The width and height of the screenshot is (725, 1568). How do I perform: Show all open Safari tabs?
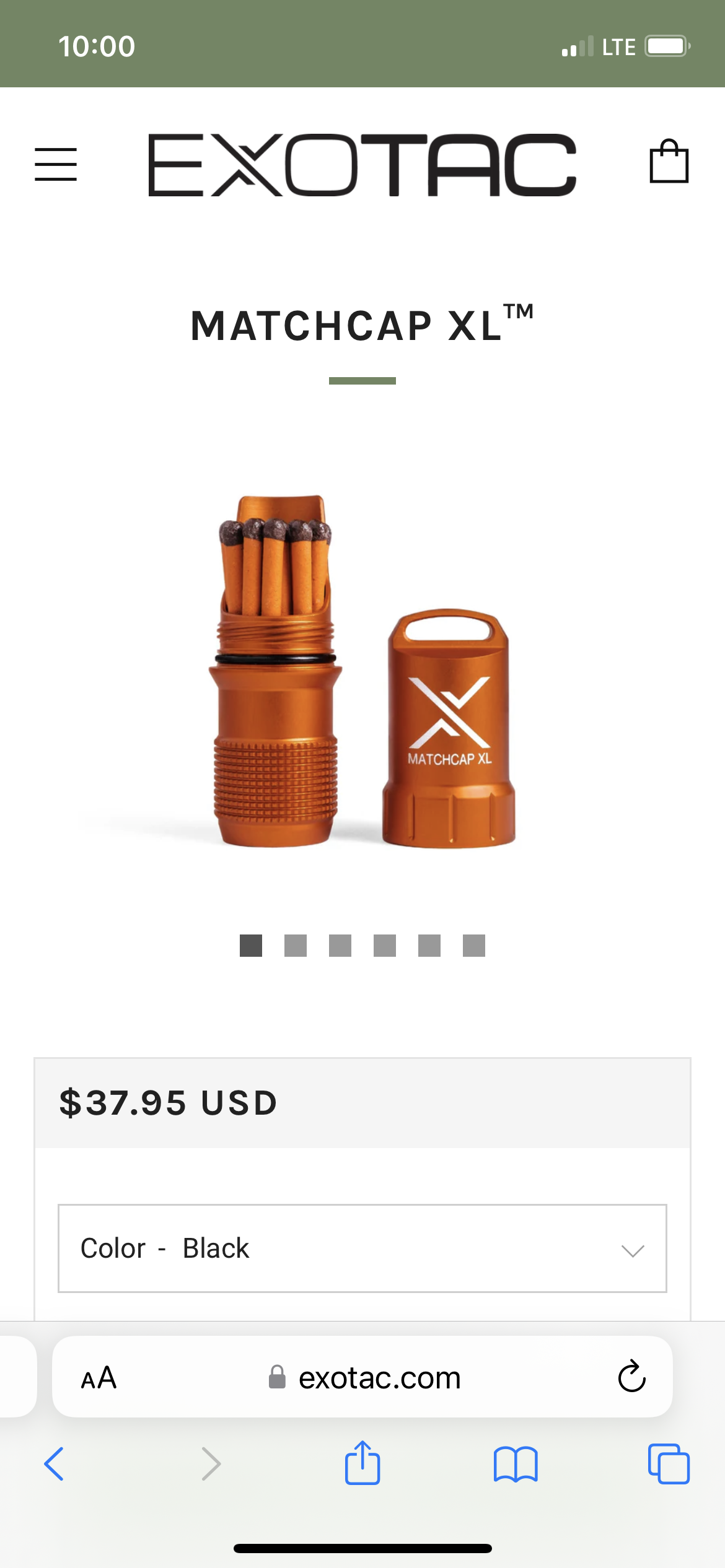(x=669, y=1464)
